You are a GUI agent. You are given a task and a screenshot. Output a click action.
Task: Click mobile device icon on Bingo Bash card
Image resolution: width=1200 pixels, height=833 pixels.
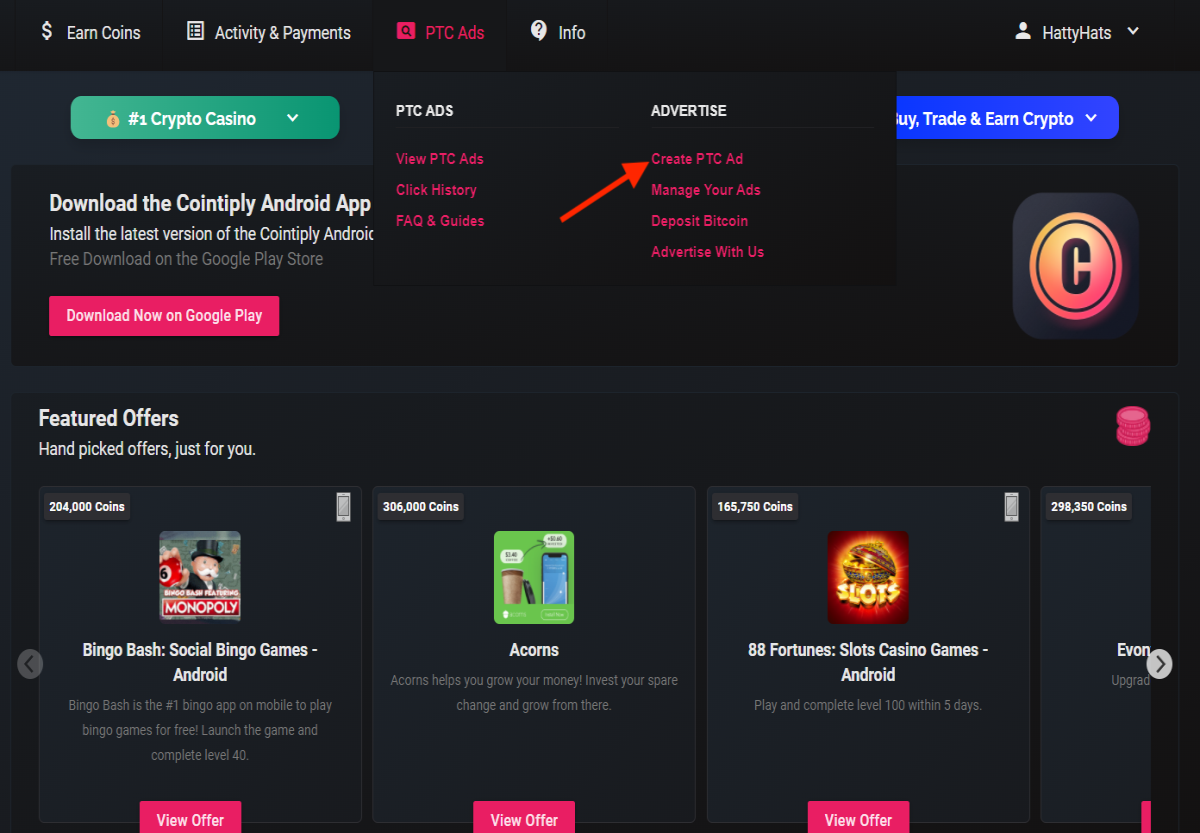pyautogui.click(x=343, y=507)
